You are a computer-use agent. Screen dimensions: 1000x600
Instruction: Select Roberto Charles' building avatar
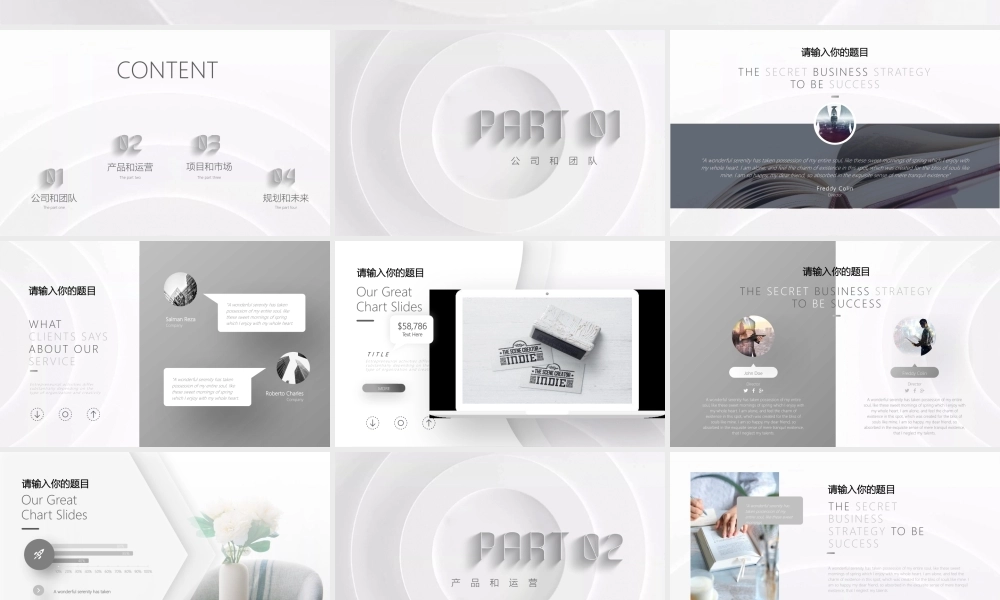[293, 368]
